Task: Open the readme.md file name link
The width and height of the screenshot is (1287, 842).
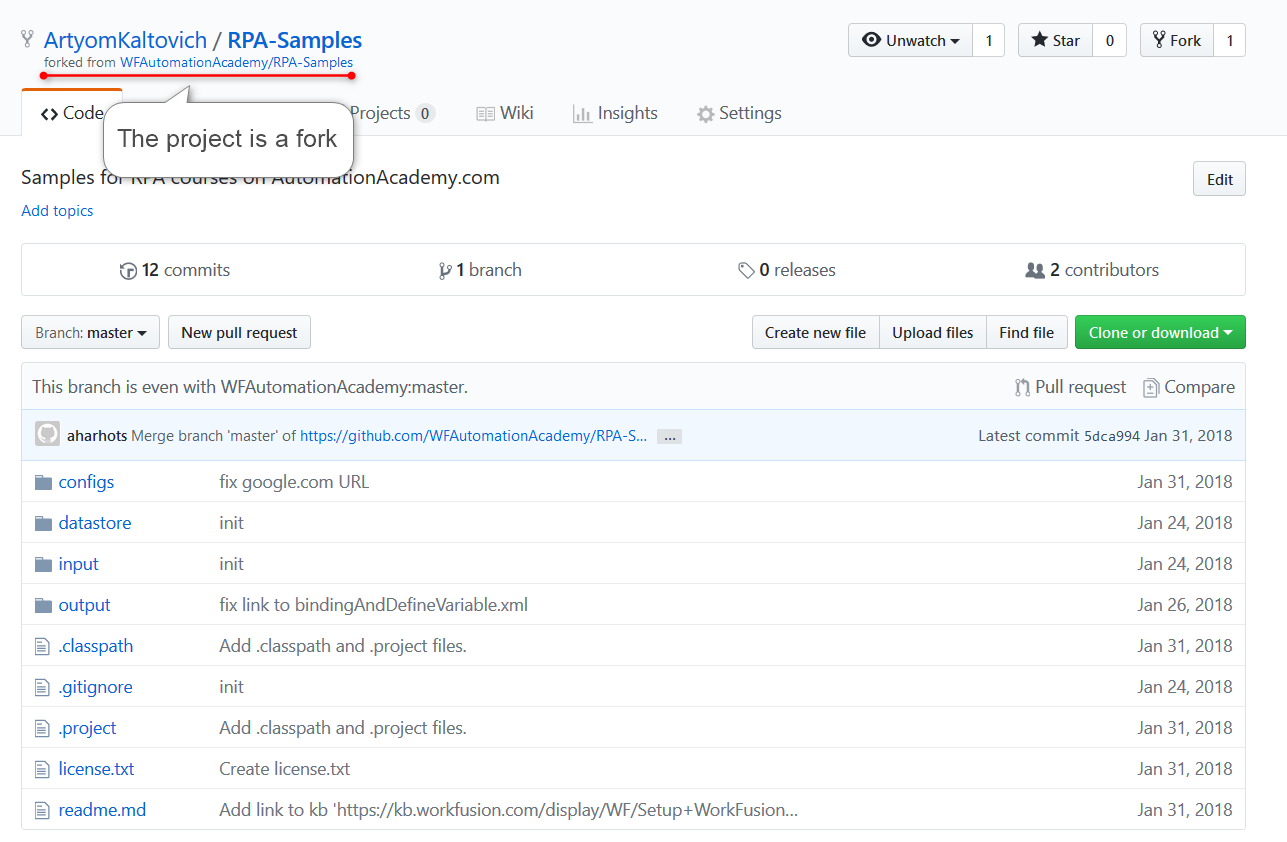Action: [x=102, y=810]
